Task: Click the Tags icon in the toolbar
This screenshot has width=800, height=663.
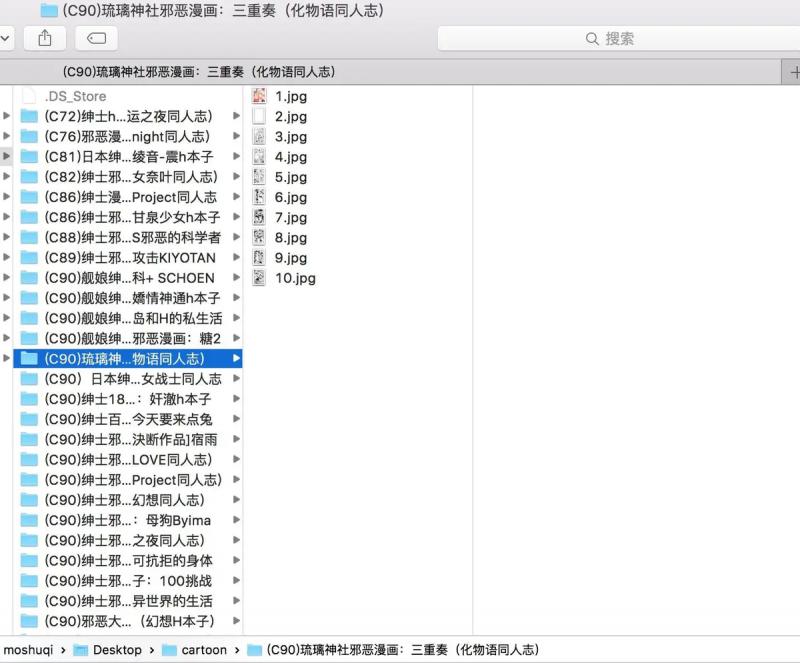Action: (x=96, y=38)
